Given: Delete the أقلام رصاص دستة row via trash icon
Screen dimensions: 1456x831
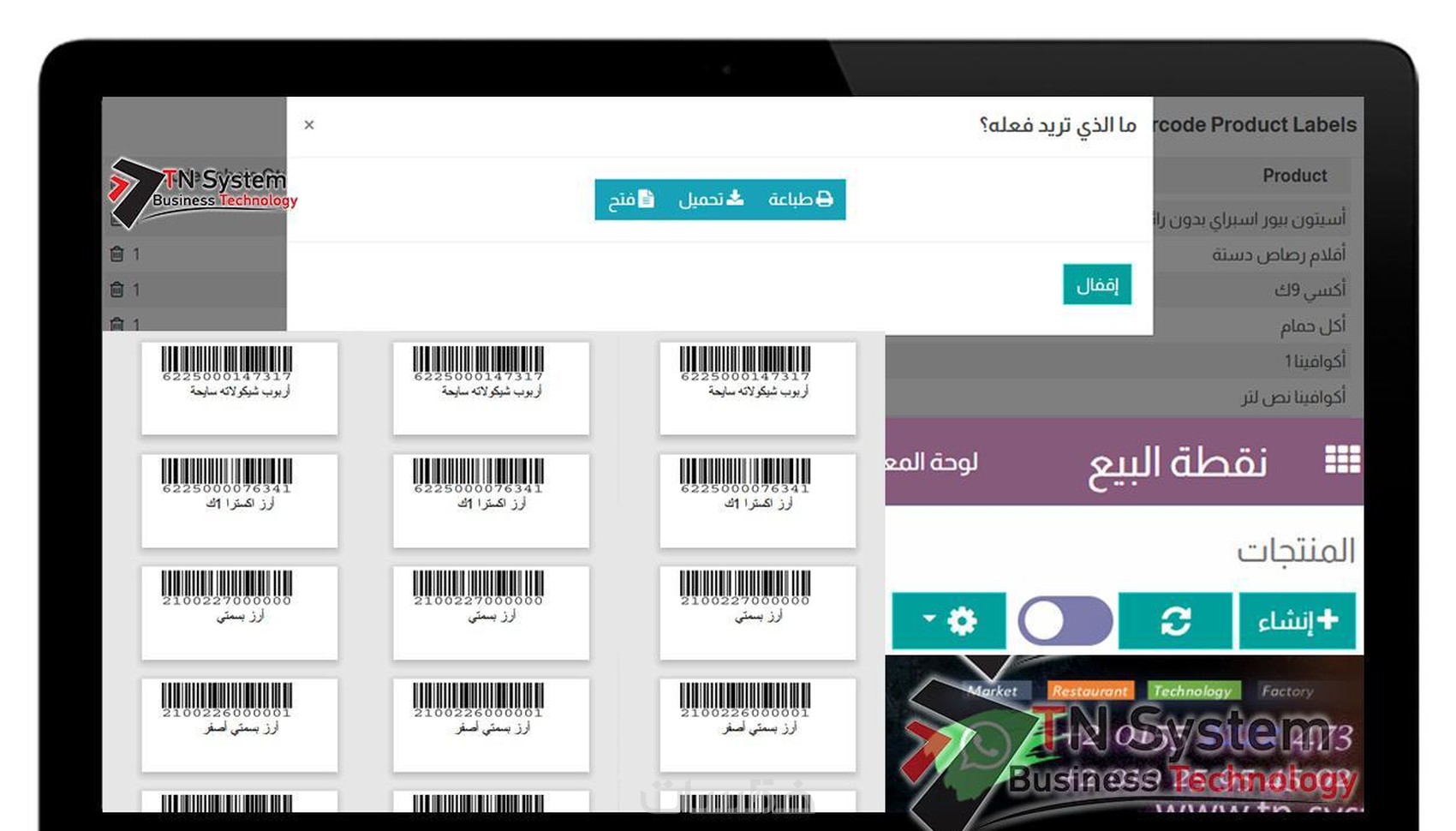Looking at the screenshot, I should (x=117, y=254).
